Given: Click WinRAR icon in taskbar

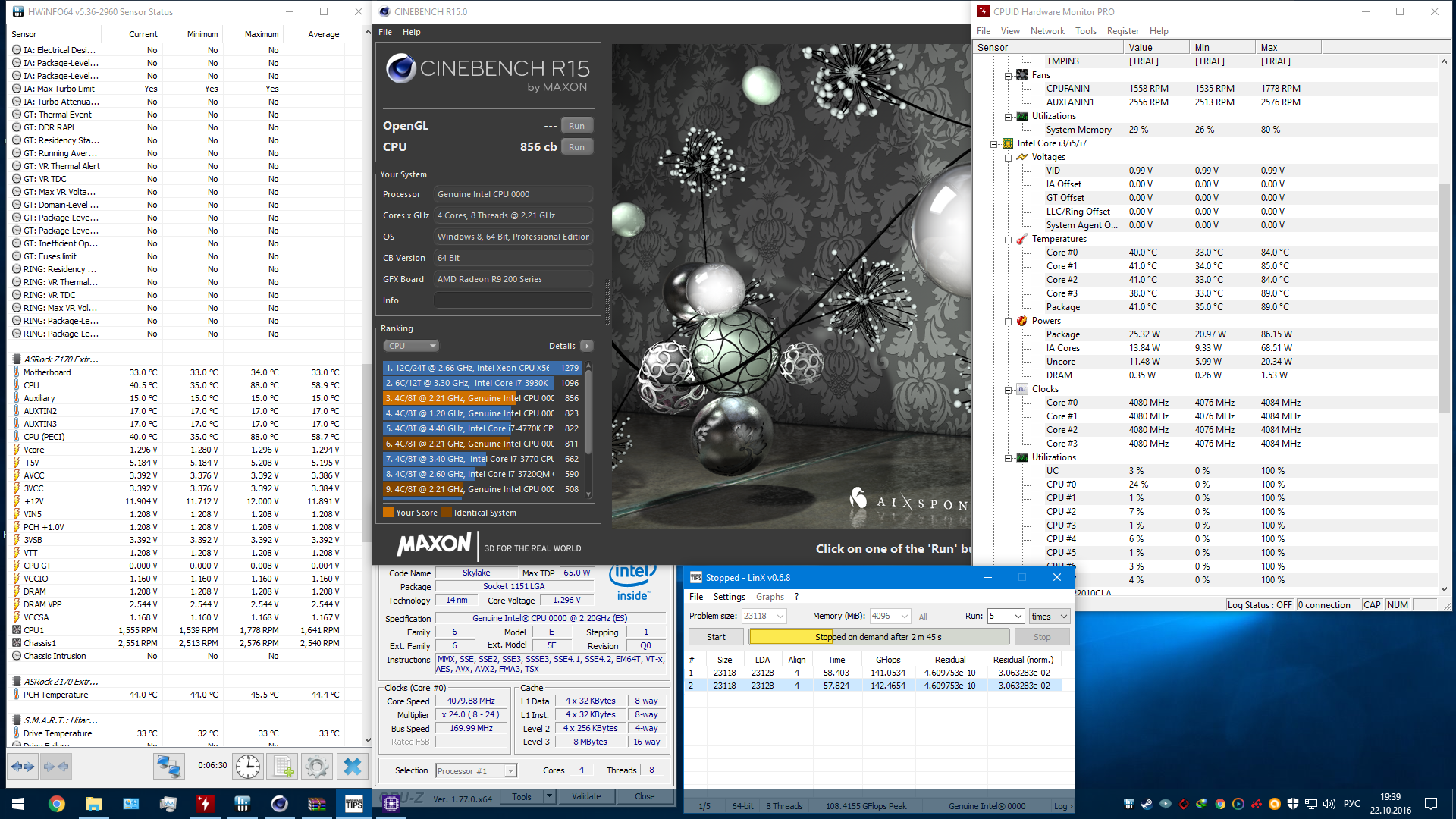Looking at the screenshot, I should pos(317,804).
